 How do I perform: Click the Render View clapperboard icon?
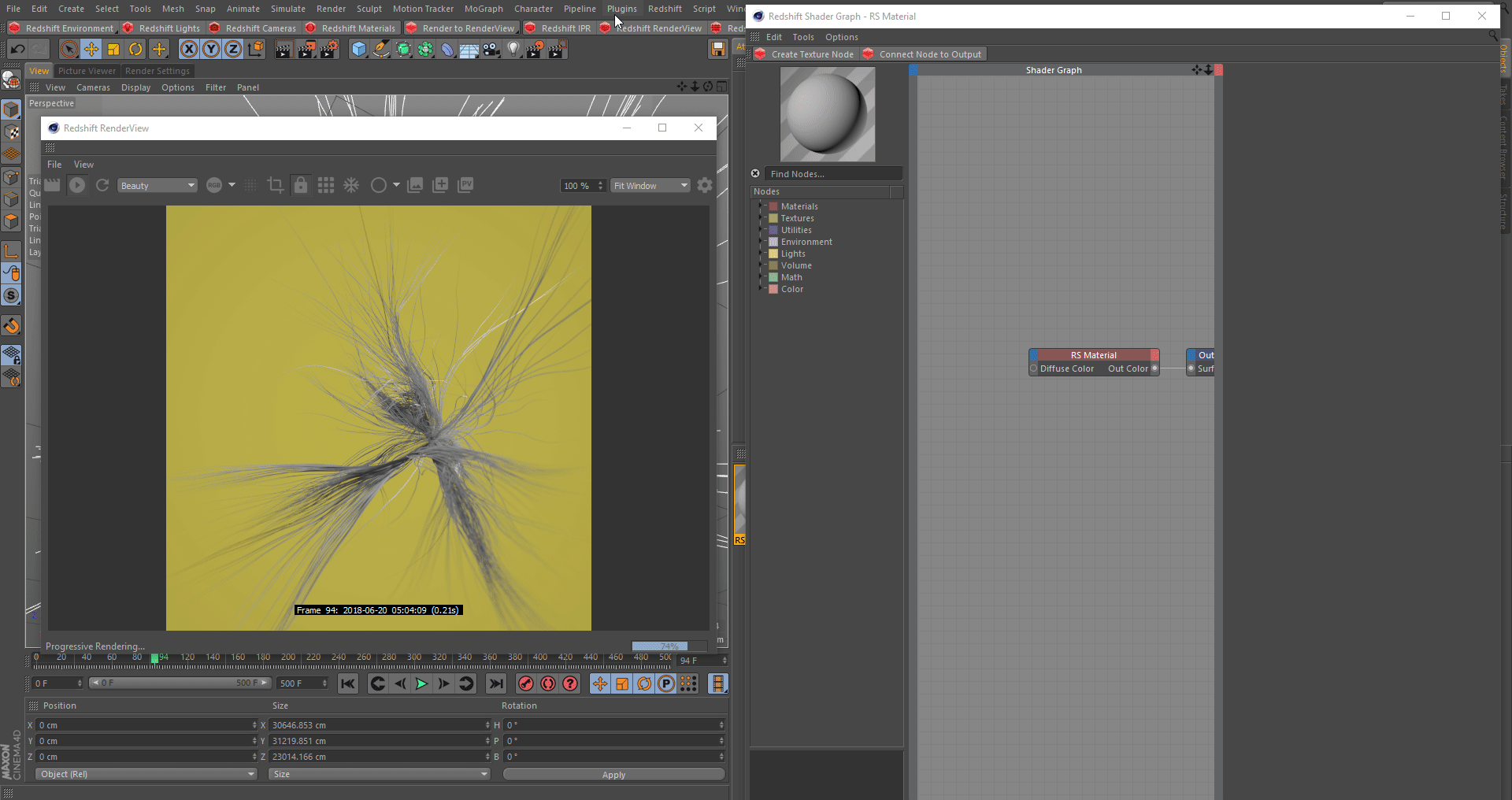pos(283,50)
